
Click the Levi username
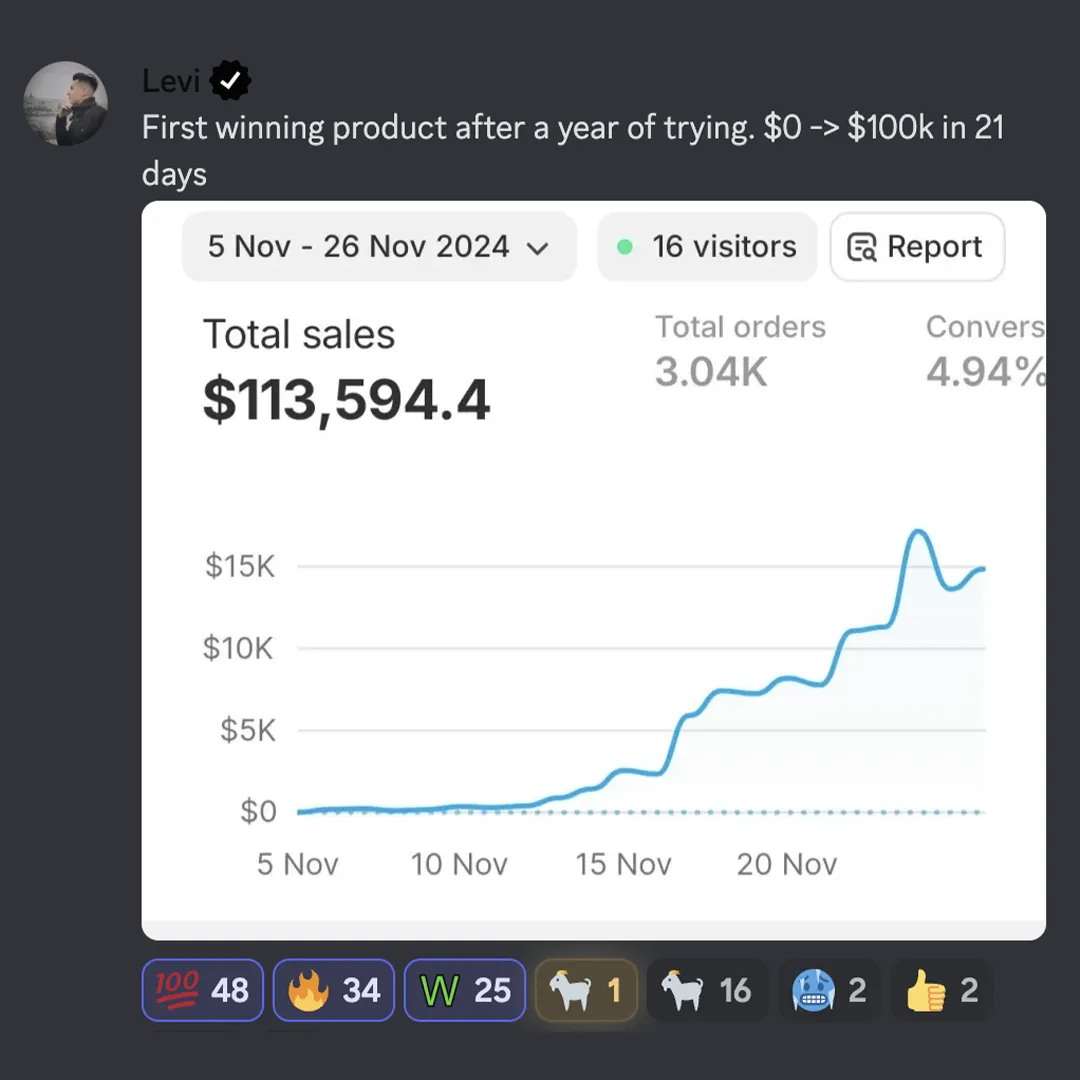[171, 81]
